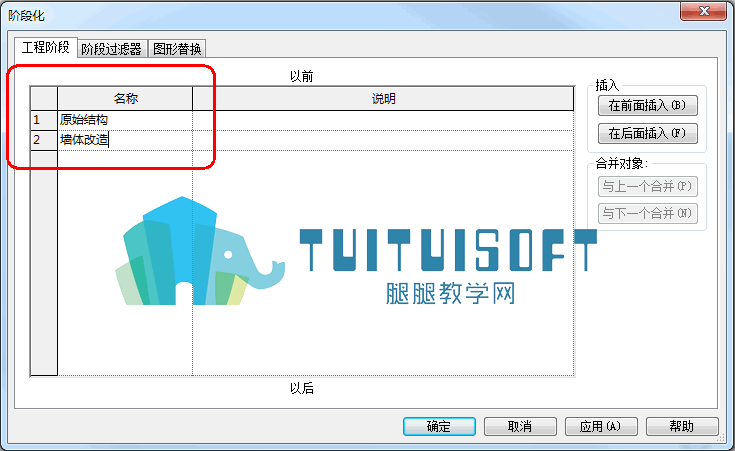Click the 说明 cell of the 原始结构 row
Screen dimensions: 735x451
coord(383,120)
